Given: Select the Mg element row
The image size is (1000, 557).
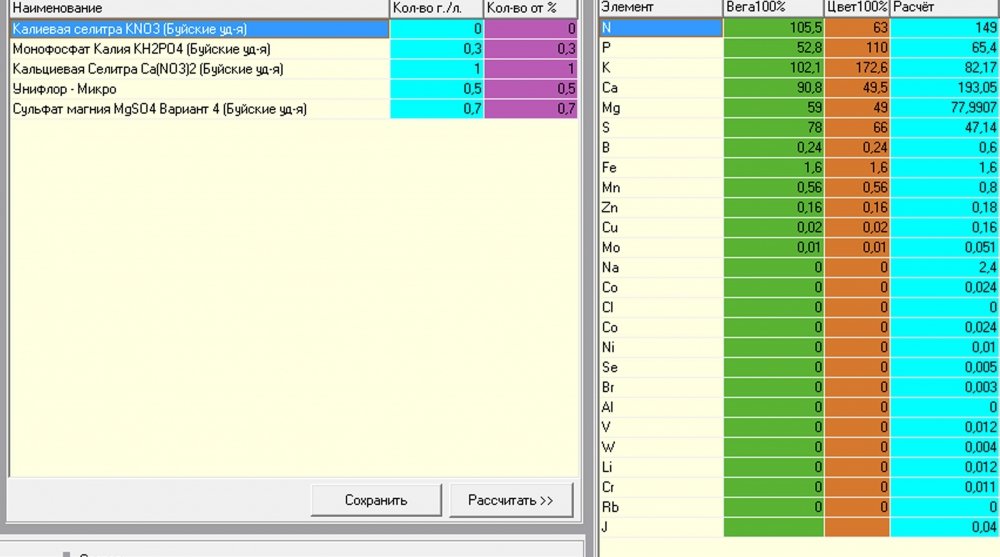Looking at the screenshot, I should (800, 107).
